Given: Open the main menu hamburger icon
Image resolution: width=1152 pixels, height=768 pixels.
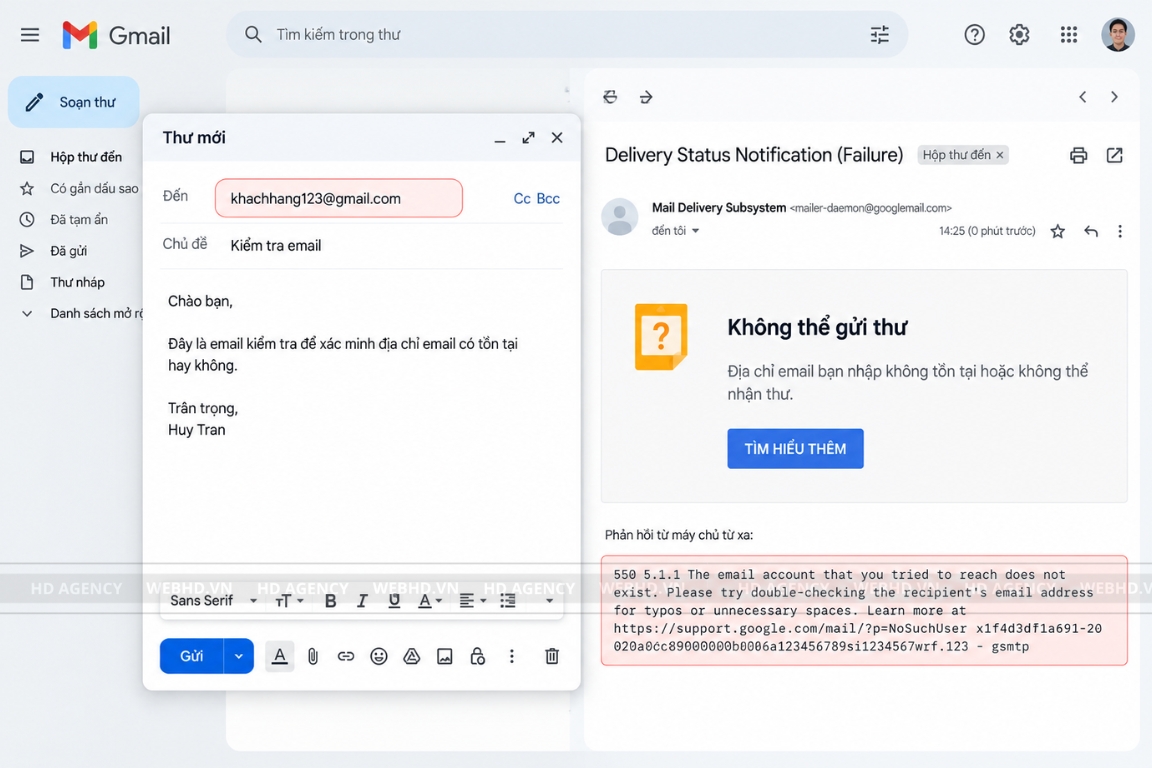Looking at the screenshot, I should click(29, 35).
